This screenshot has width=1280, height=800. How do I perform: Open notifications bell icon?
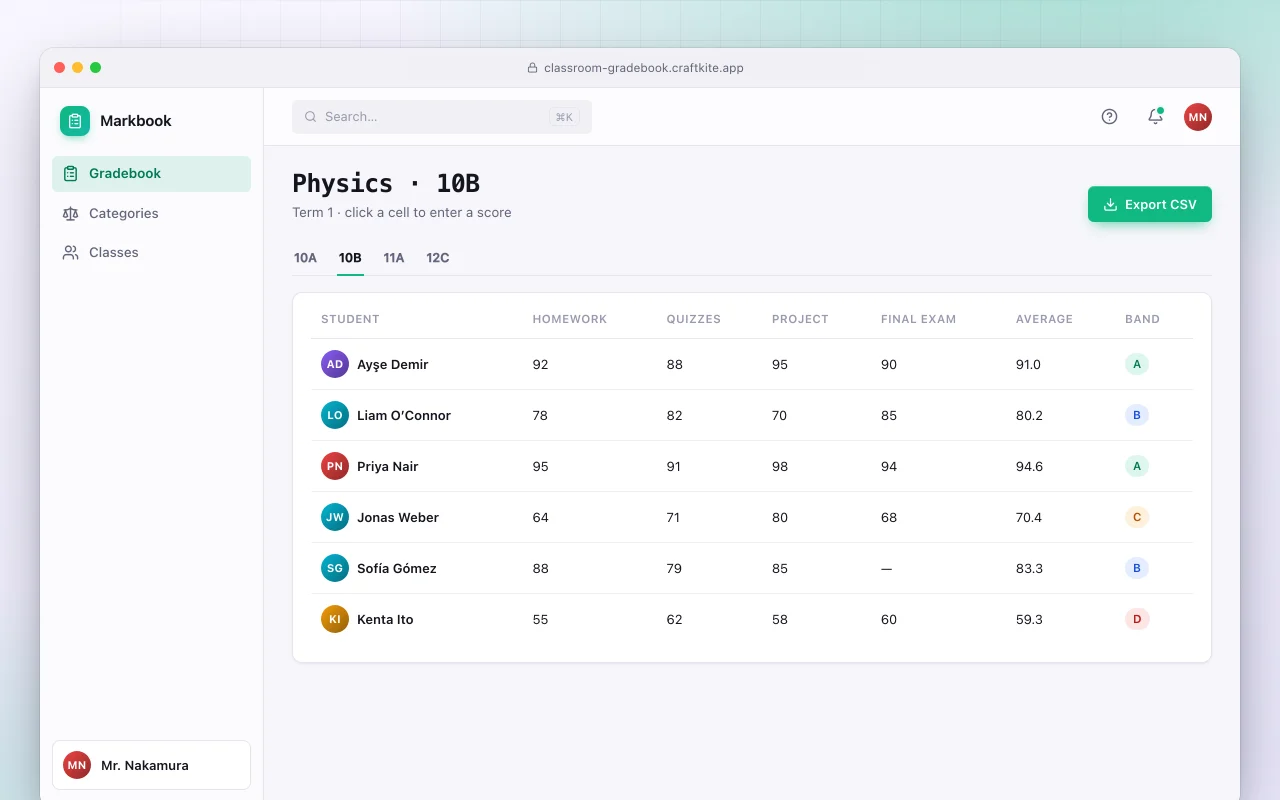pos(1155,117)
